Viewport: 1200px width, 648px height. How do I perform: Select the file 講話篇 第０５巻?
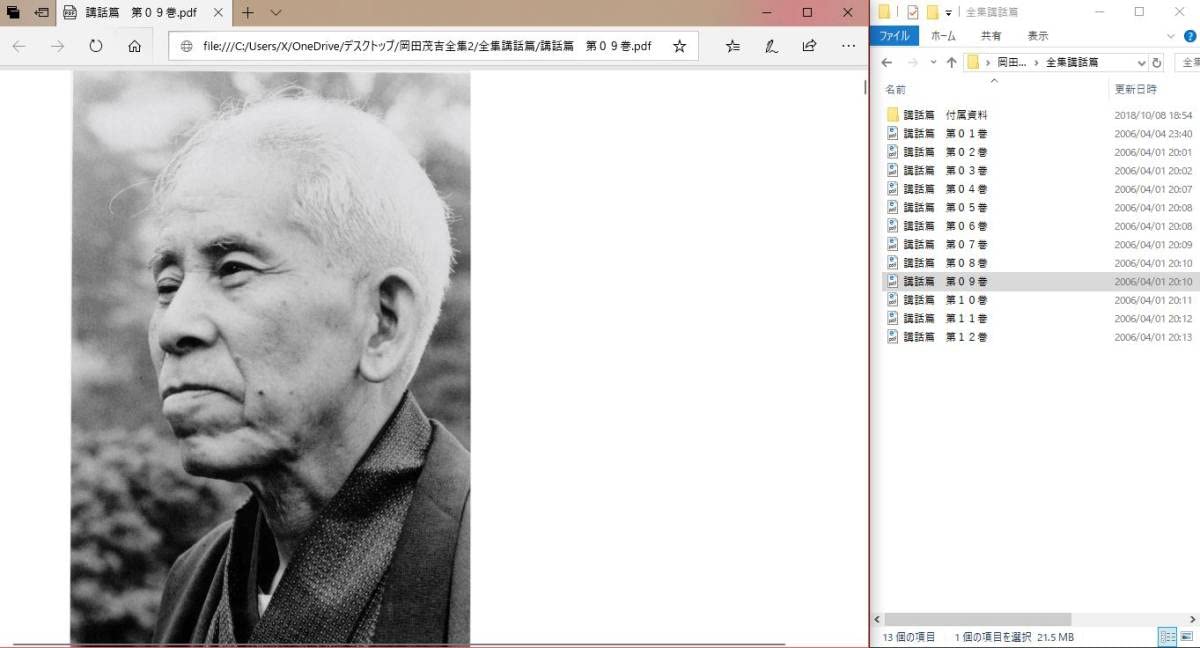[x=945, y=207]
